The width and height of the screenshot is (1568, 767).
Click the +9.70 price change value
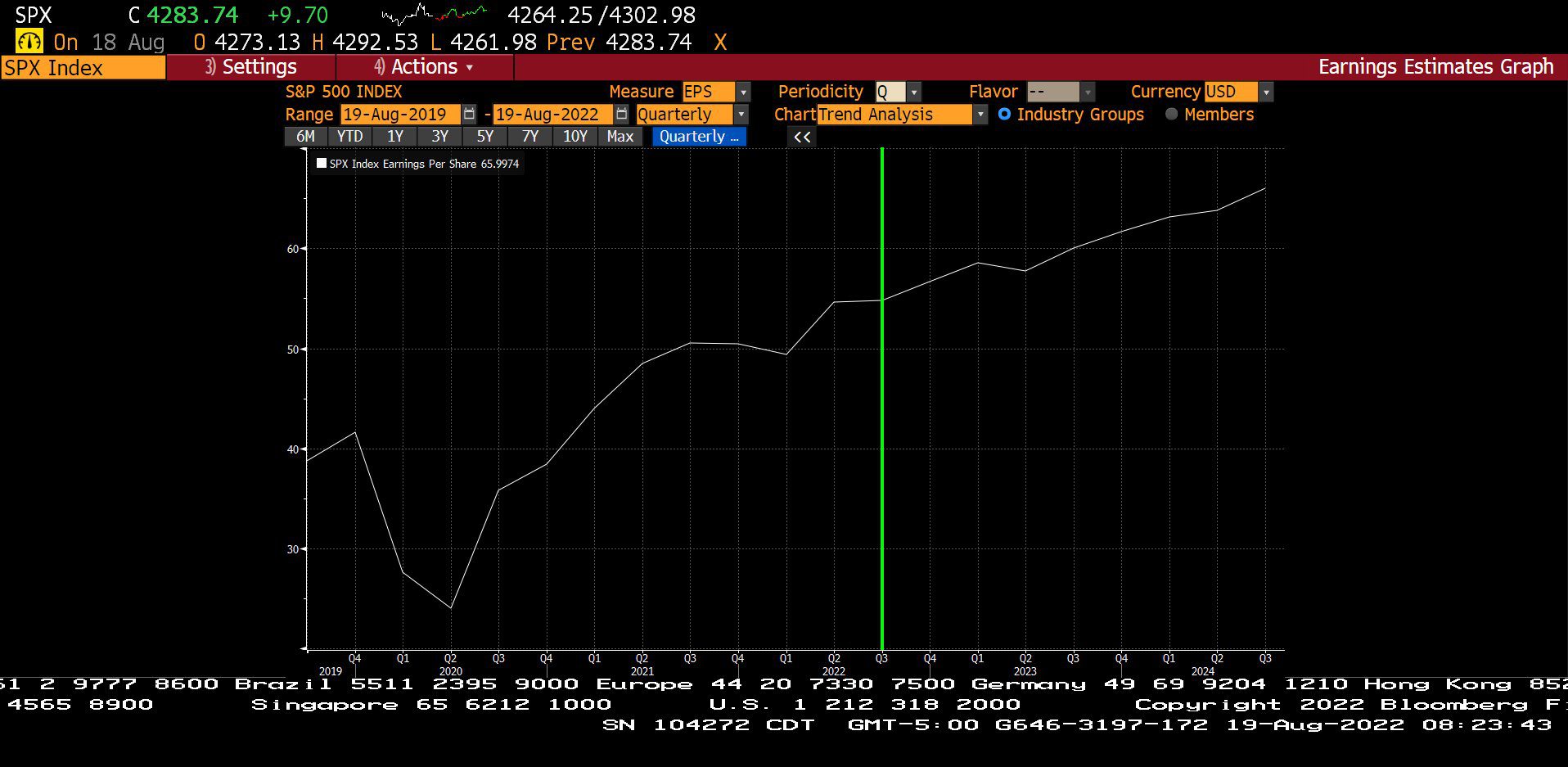click(x=298, y=15)
